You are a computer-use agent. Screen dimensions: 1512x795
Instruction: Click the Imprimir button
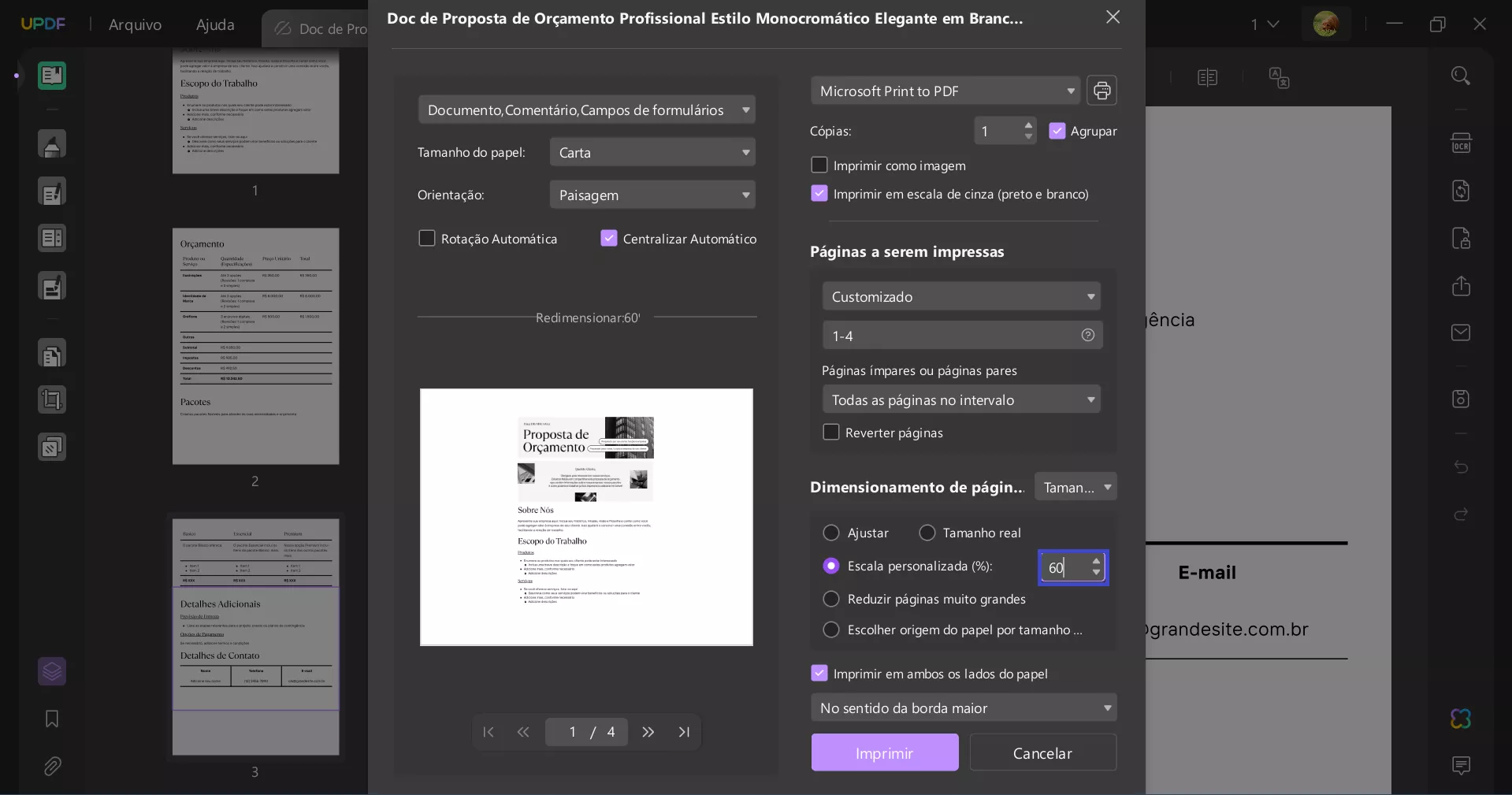click(x=884, y=752)
